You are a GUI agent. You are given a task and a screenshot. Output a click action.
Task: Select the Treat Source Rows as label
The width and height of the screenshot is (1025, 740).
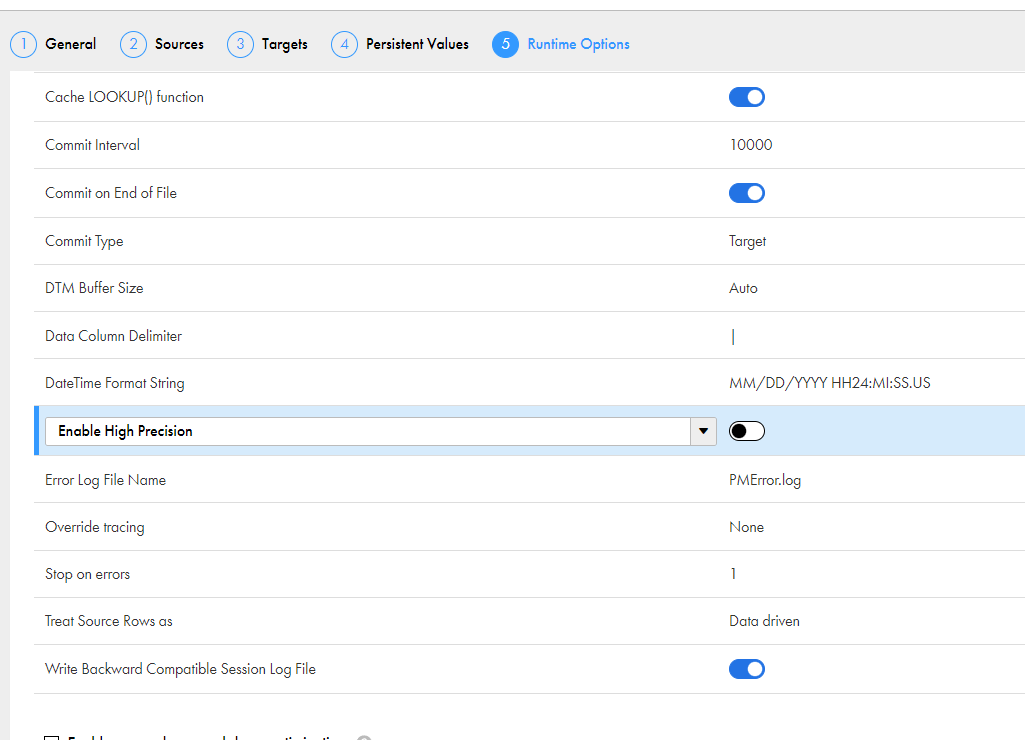pos(109,621)
